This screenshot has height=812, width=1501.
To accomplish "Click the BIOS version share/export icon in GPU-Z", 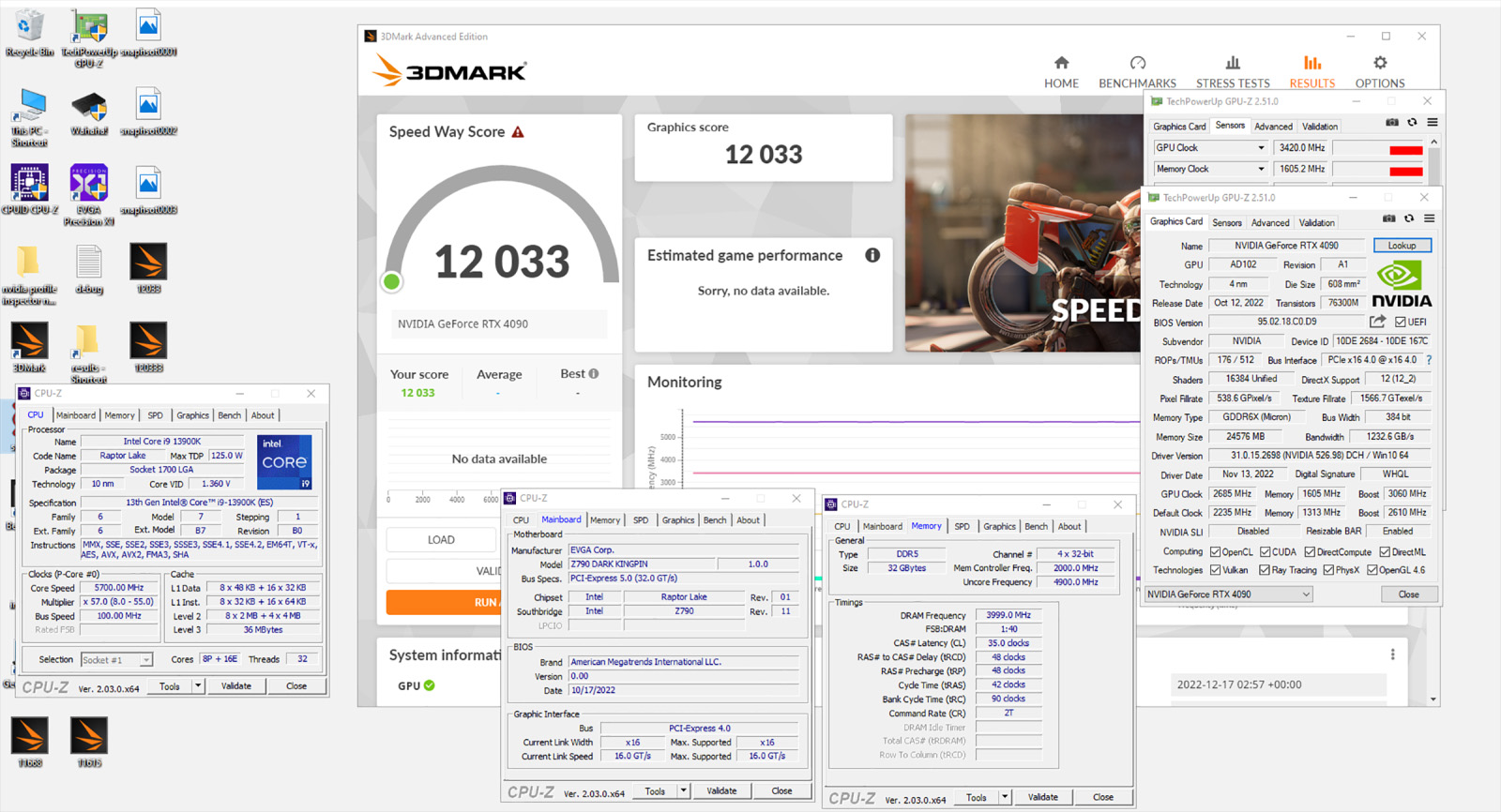I will 1377,322.
